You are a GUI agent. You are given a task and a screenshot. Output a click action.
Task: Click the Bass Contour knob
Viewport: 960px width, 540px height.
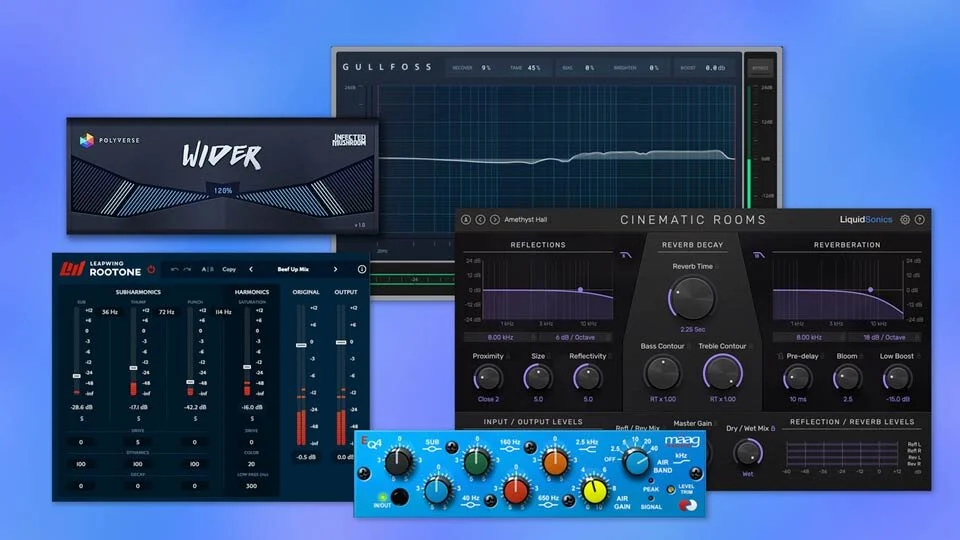coord(662,373)
